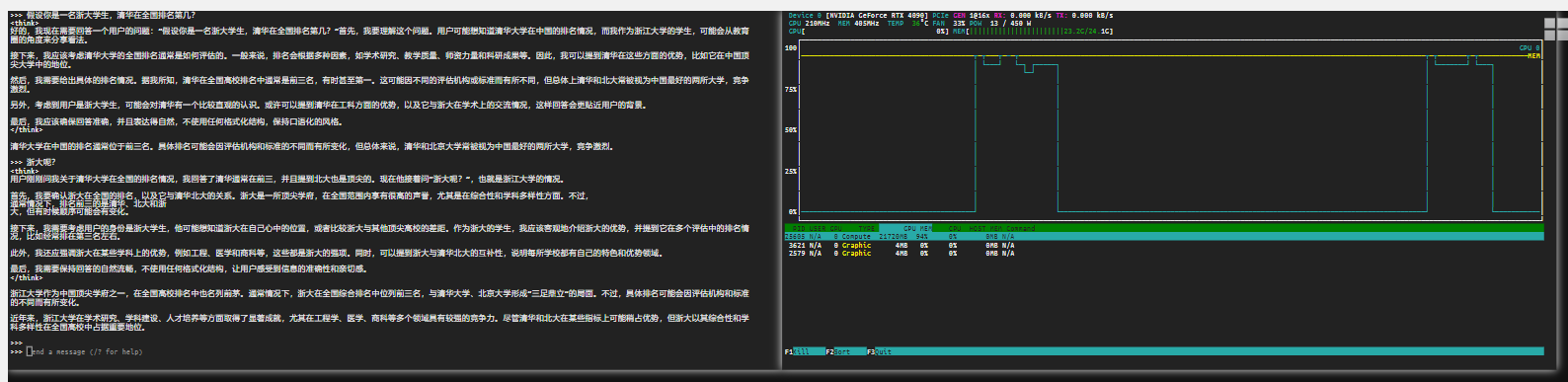Viewport: 1568px width, 382px height.
Task: Click the 'POW 13 / 450 W' readout
Action: [999, 23]
